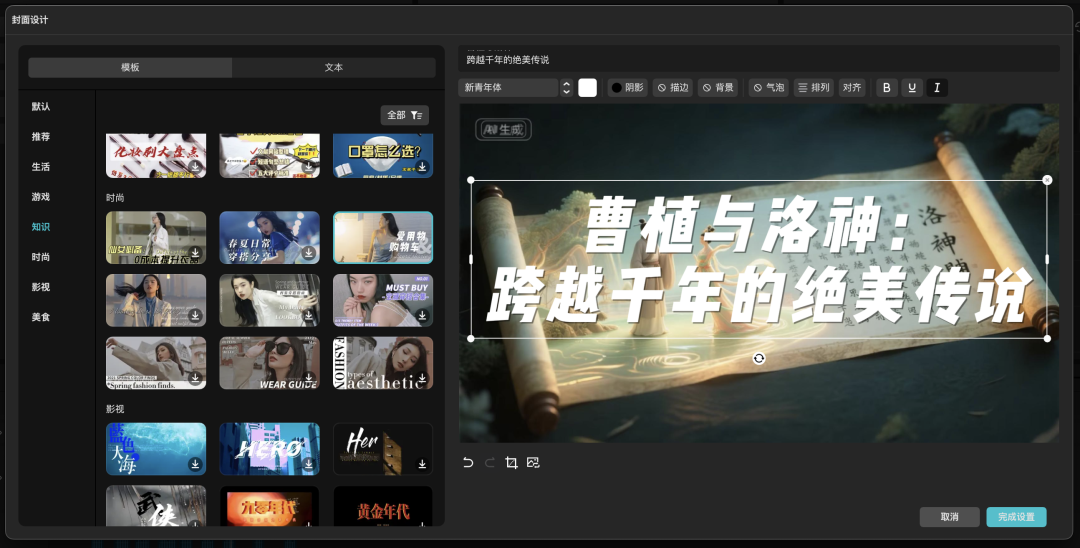Image resolution: width=1080 pixels, height=548 pixels.
Task: Open the white text color swatch
Action: [588, 87]
